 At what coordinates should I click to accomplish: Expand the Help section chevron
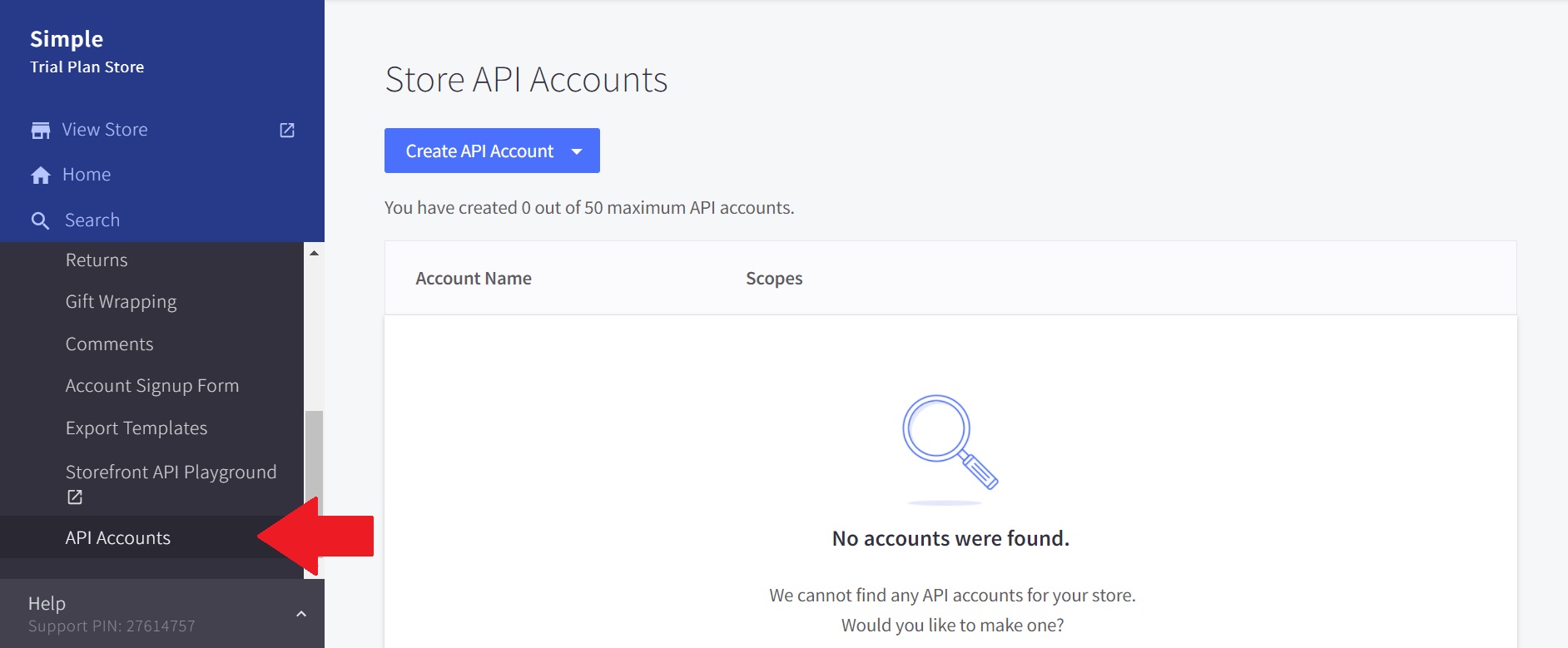click(301, 614)
